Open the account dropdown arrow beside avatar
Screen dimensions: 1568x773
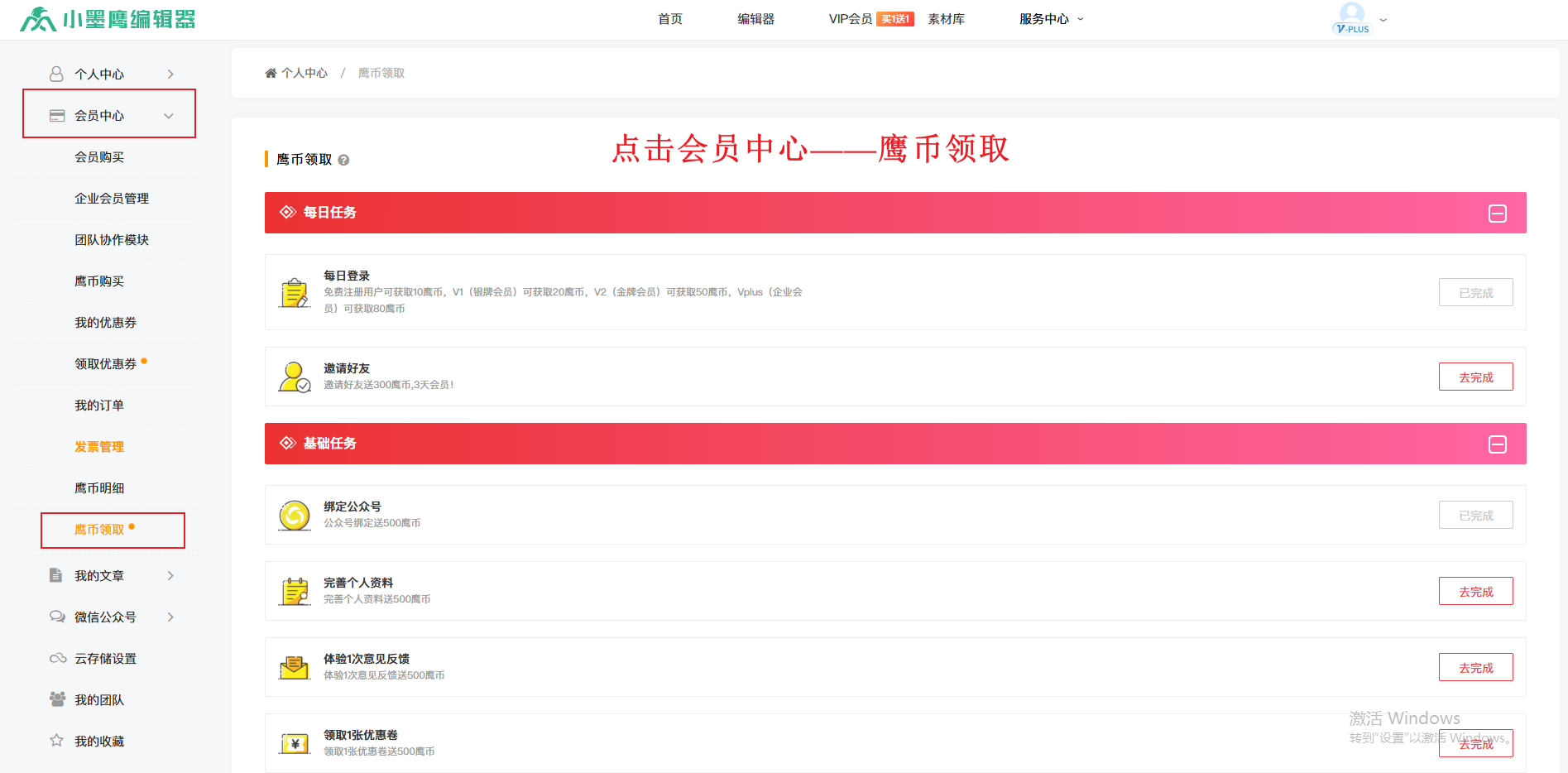click(1383, 19)
